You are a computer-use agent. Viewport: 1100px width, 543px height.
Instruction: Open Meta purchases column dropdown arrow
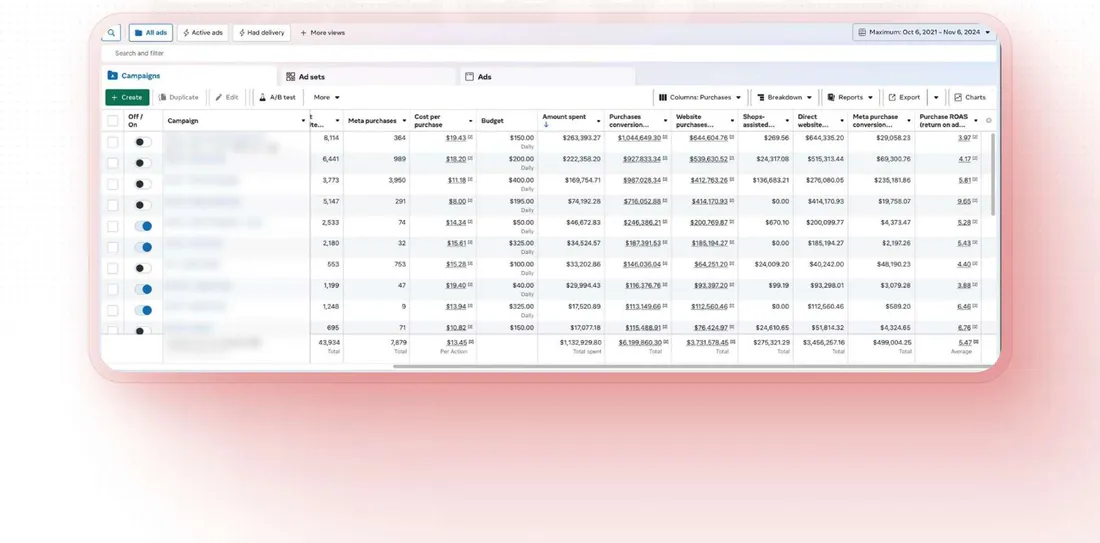pos(403,121)
